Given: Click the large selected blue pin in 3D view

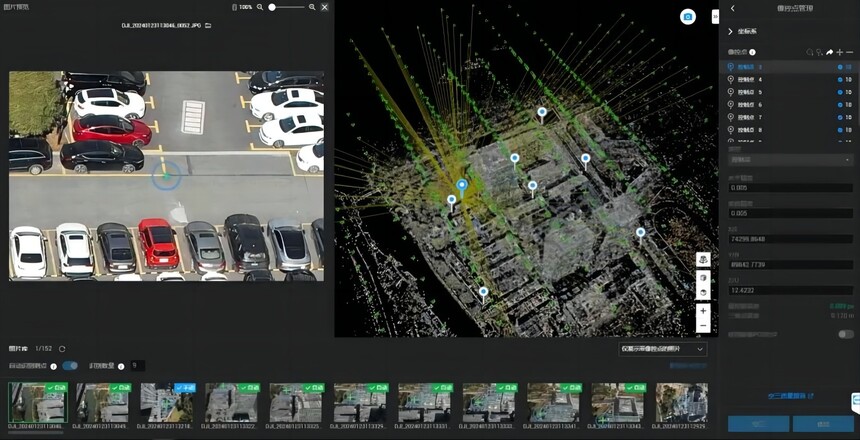Looking at the screenshot, I should (x=462, y=187).
